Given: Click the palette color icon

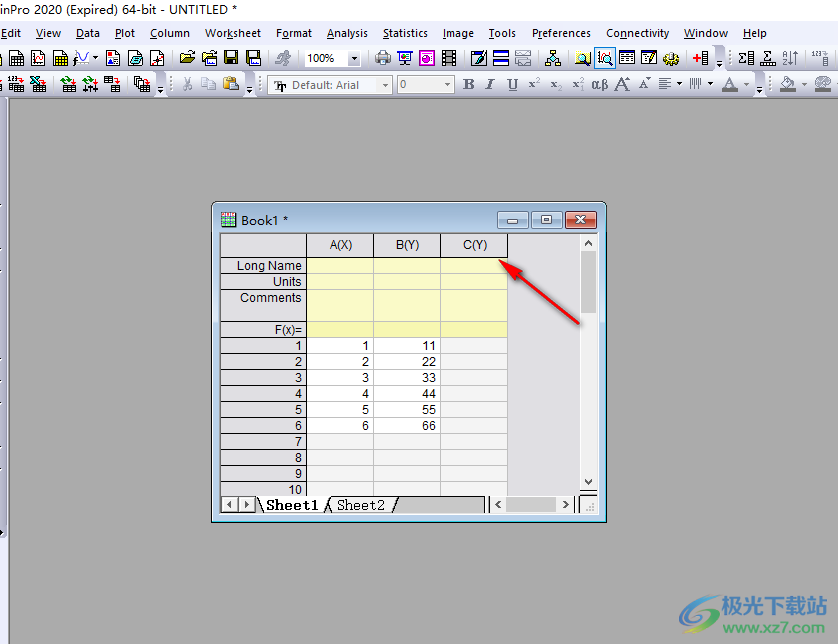Looking at the screenshot, I should [x=823, y=84].
